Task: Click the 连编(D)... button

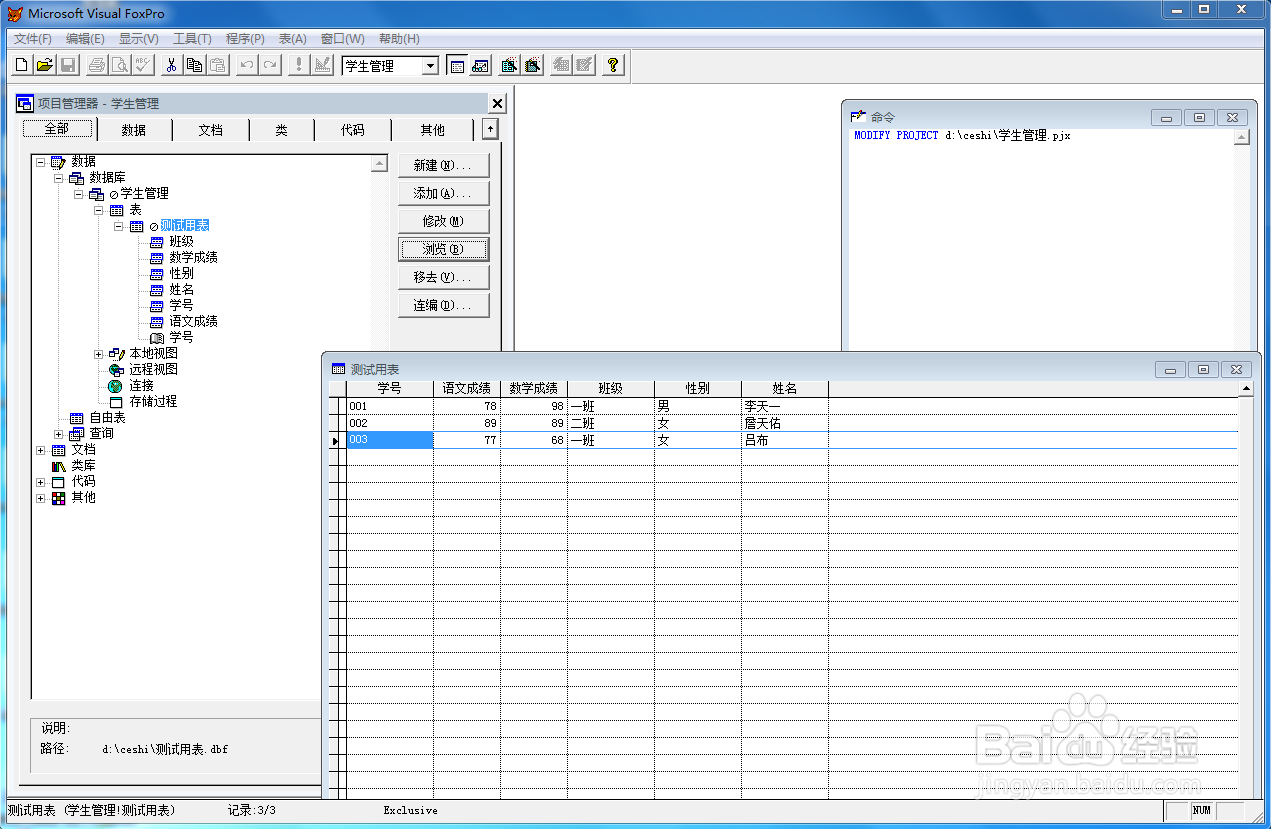Action: click(x=443, y=305)
